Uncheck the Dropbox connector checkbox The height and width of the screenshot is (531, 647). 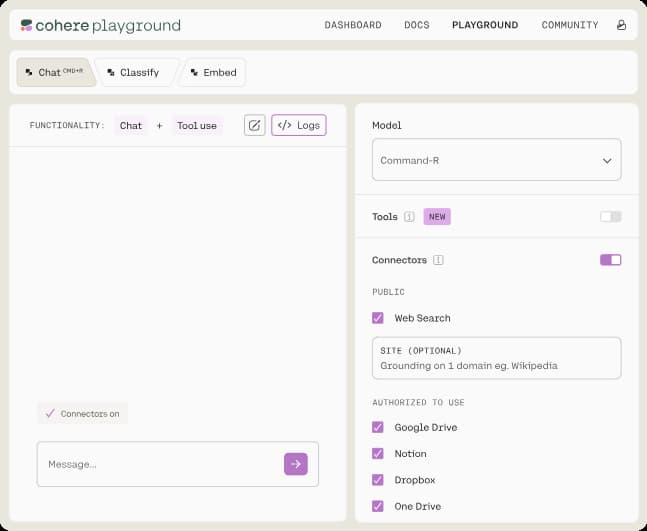(378, 480)
